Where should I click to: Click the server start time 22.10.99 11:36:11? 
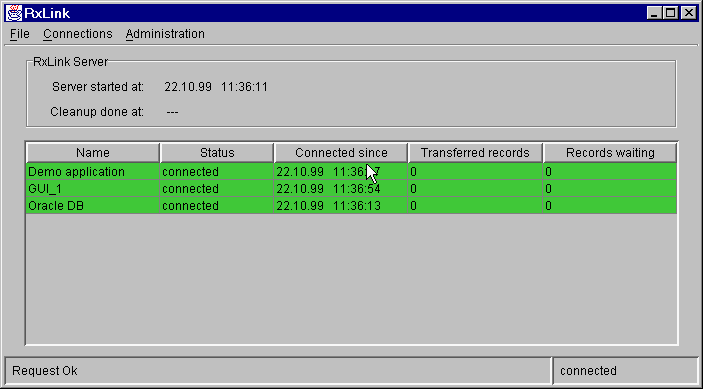[x=216, y=87]
